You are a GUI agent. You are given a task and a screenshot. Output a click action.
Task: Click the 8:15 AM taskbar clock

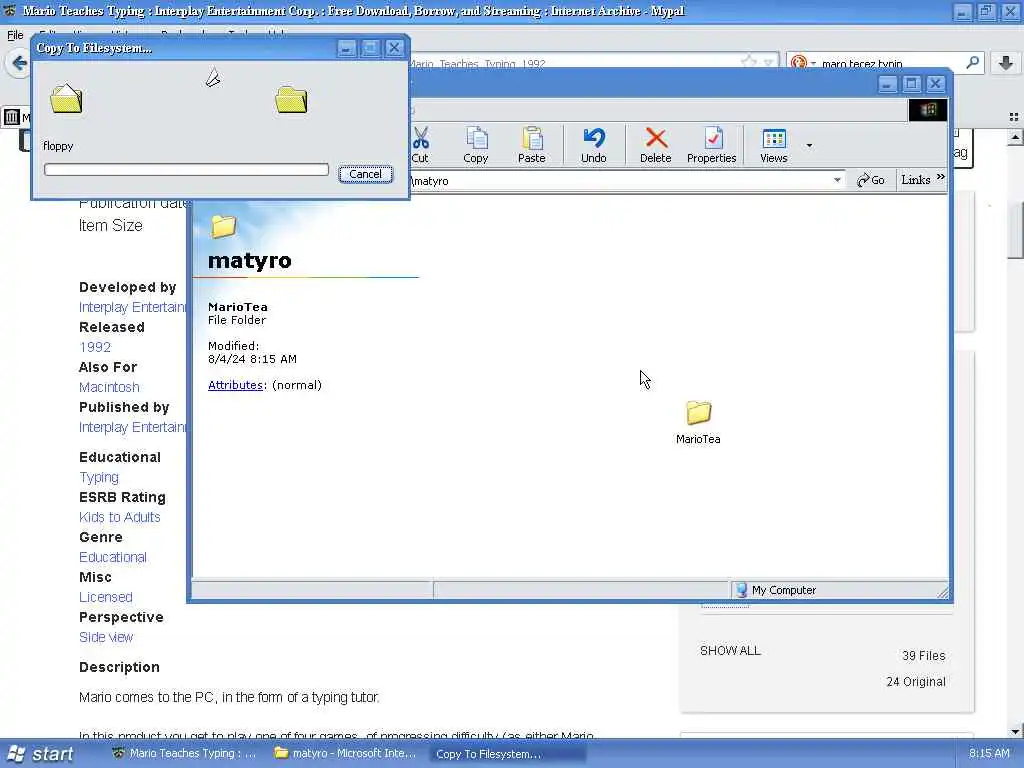(x=989, y=753)
